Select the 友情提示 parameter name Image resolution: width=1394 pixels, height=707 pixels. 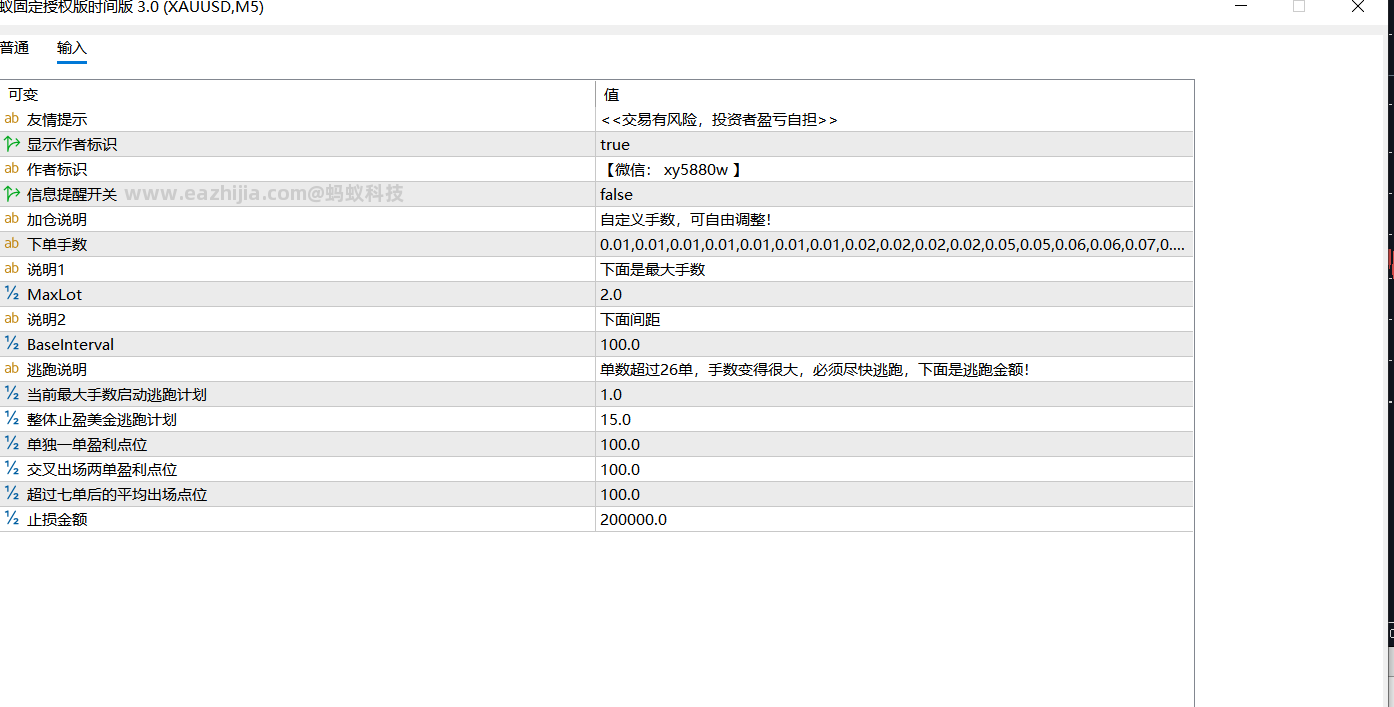pos(57,119)
